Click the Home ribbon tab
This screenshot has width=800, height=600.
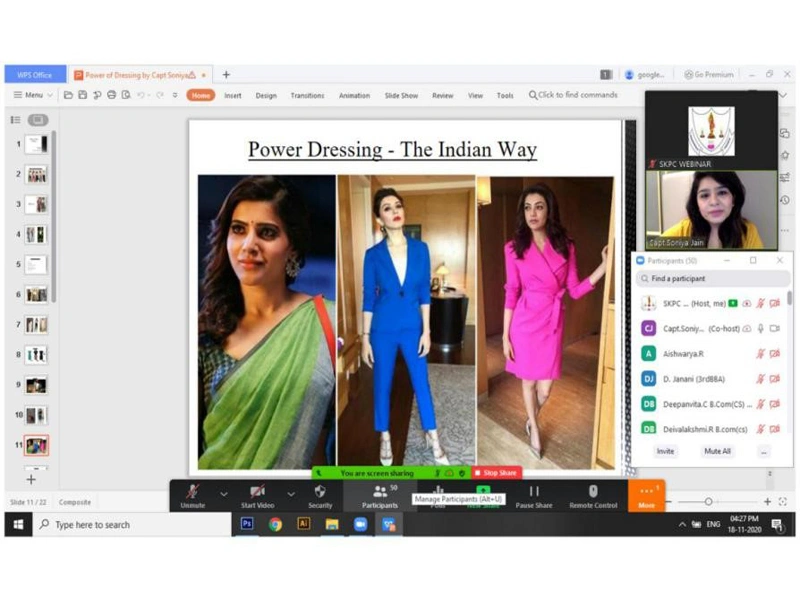(x=201, y=95)
